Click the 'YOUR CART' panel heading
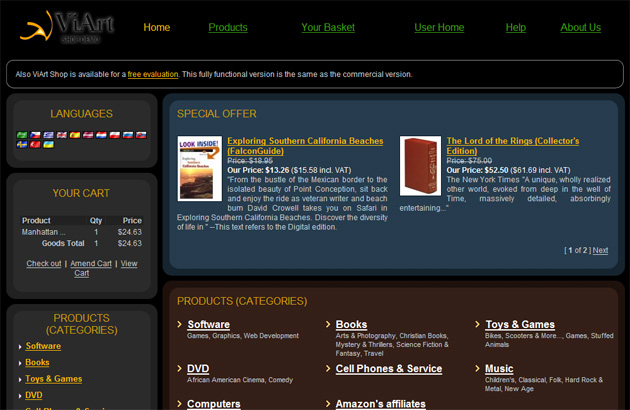Viewport: 630px width, 410px height. 81,193
